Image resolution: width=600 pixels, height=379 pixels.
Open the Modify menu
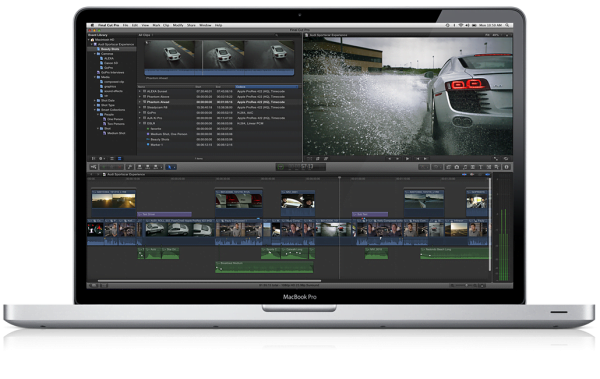click(x=178, y=25)
